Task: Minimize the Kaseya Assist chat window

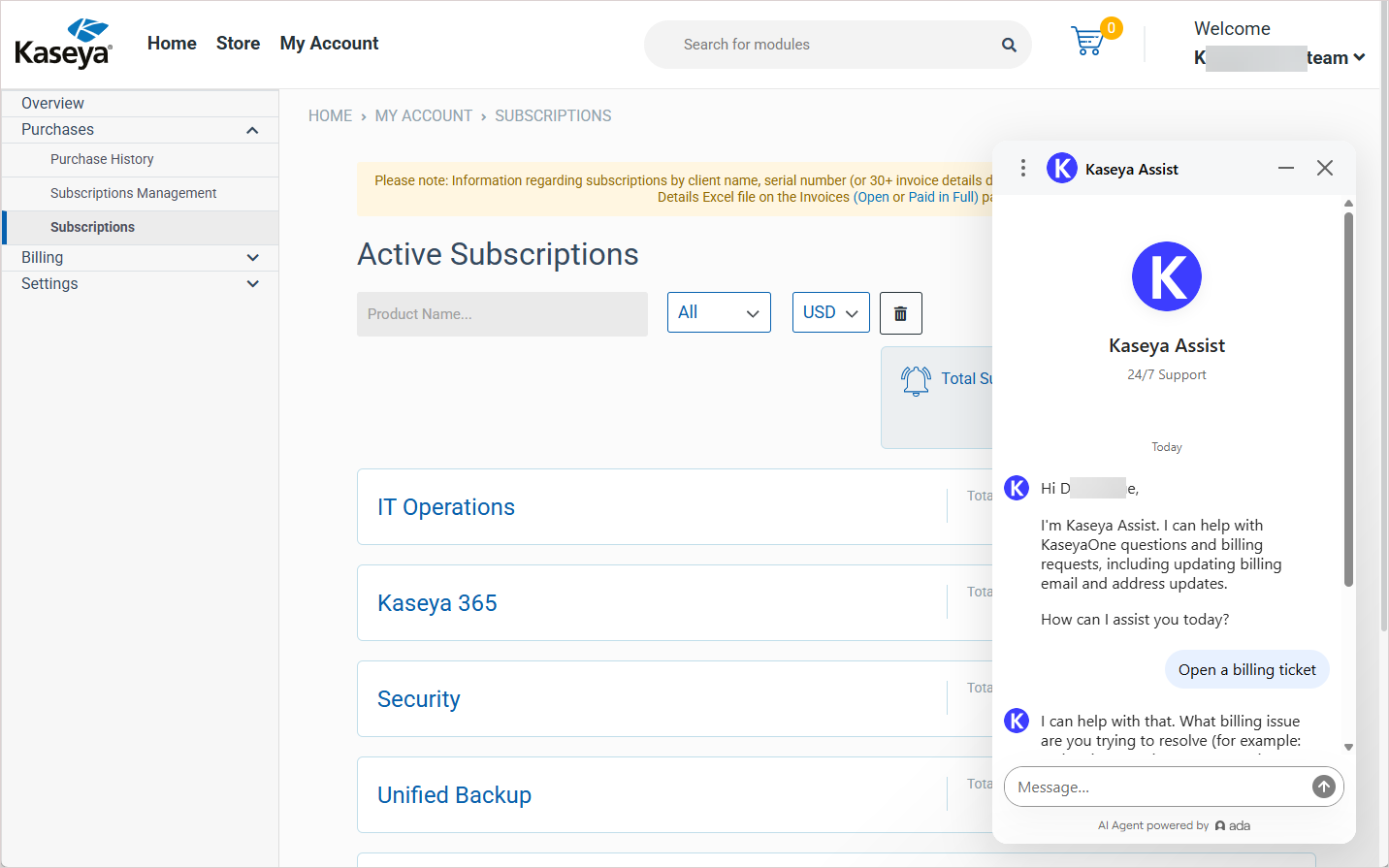Action: [x=1286, y=169]
